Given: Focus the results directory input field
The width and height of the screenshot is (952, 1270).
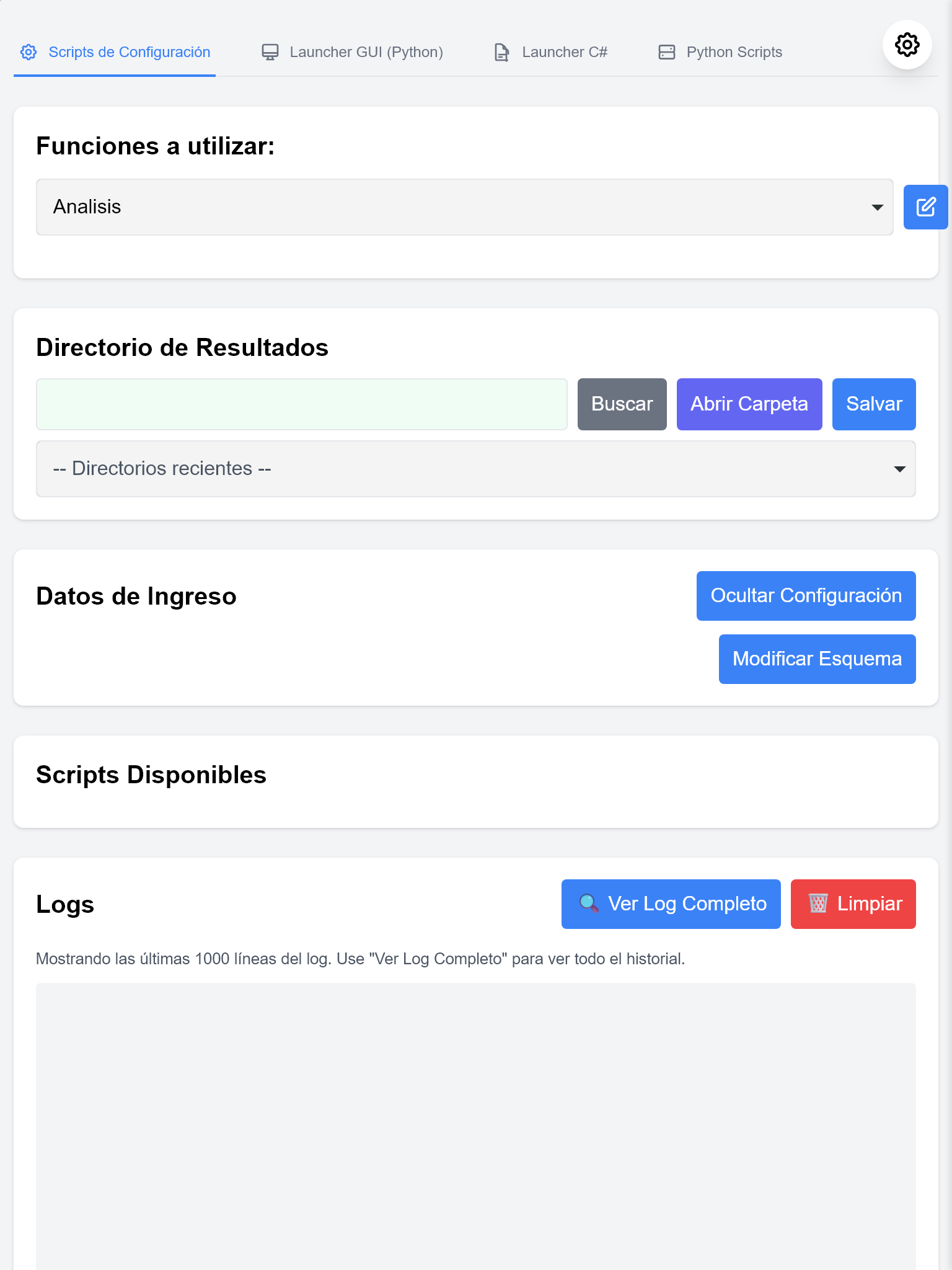Looking at the screenshot, I should (302, 404).
